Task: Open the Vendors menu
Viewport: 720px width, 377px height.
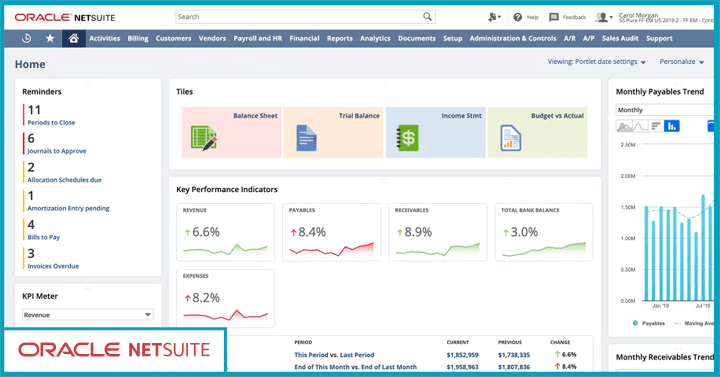Action: click(212, 39)
